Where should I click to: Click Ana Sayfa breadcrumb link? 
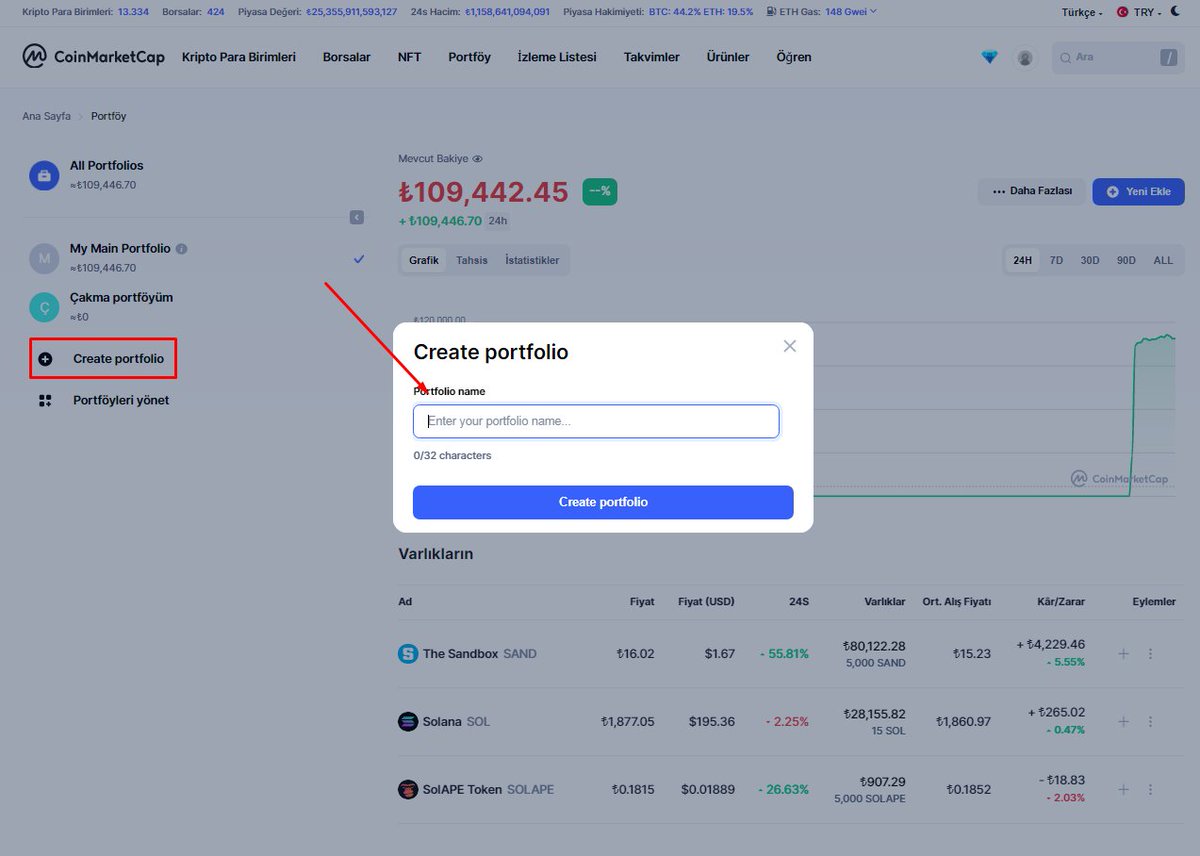coord(47,116)
